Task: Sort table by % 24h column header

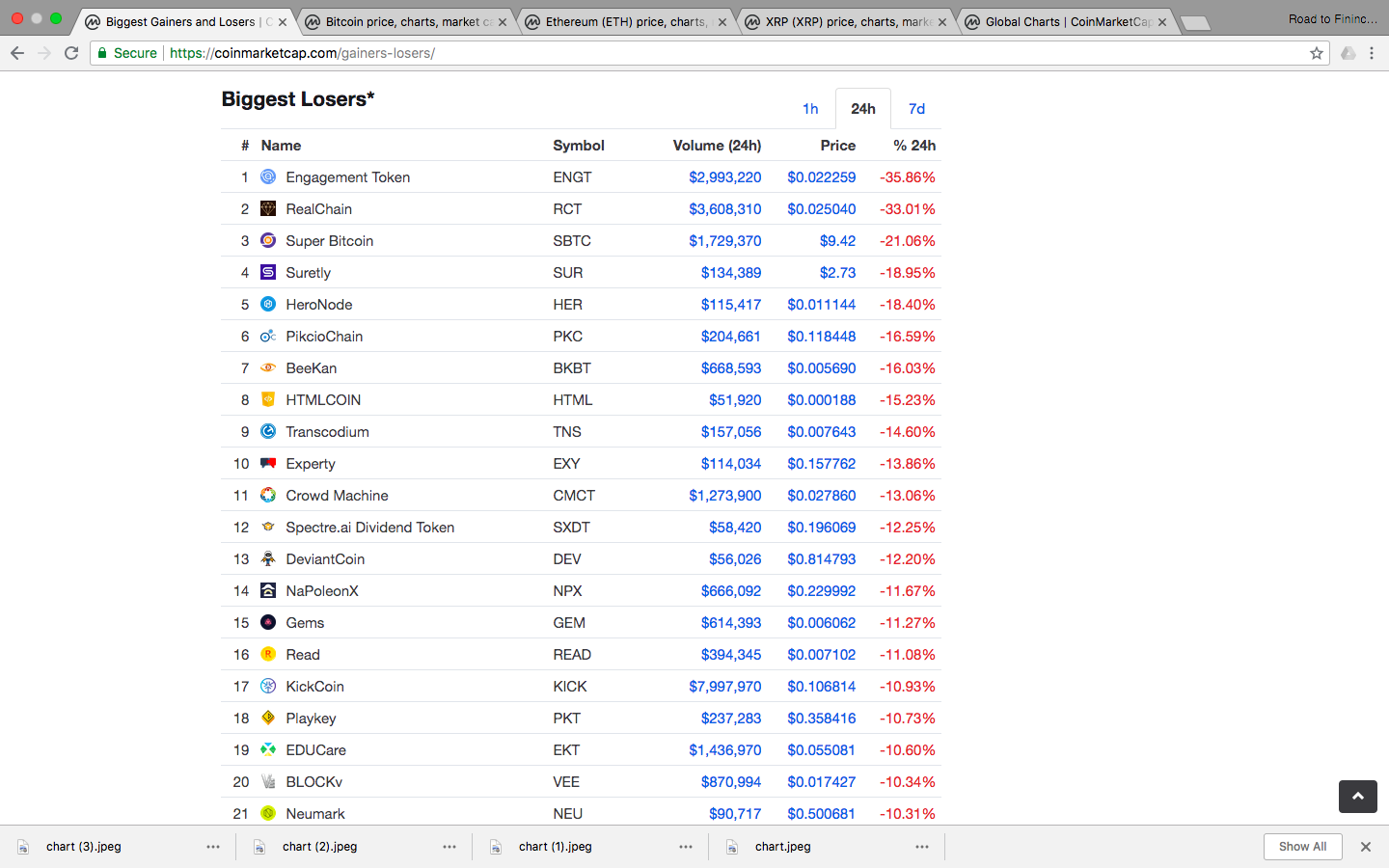Action: [914, 146]
